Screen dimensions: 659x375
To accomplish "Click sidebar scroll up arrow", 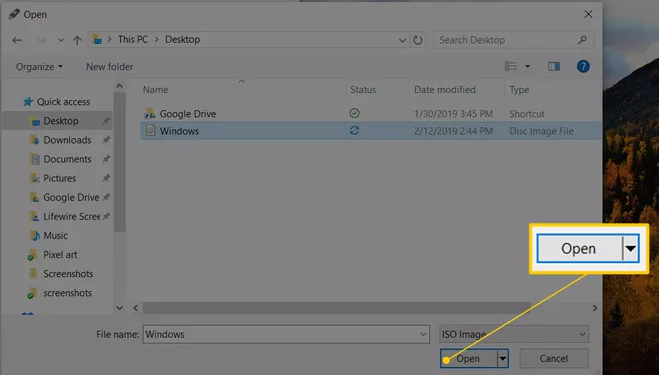I will point(120,86).
